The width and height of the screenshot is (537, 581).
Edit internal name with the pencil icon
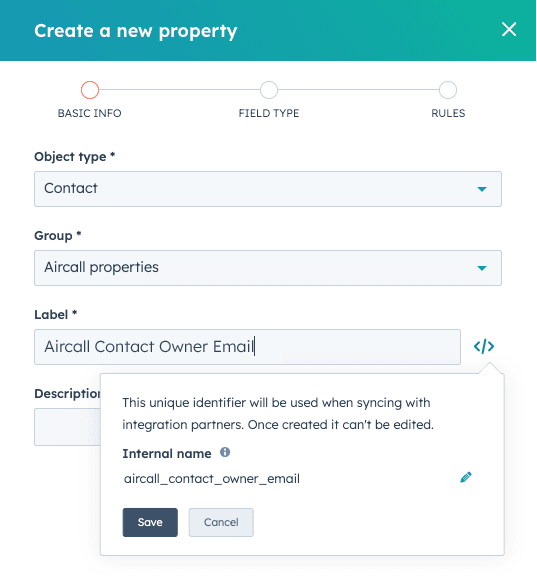click(x=466, y=477)
